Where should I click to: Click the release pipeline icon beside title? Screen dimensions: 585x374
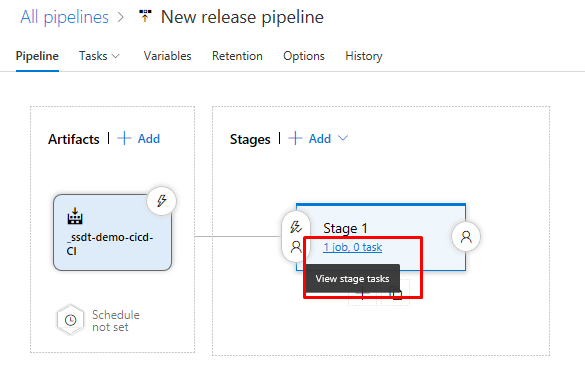tap(145, 16)
